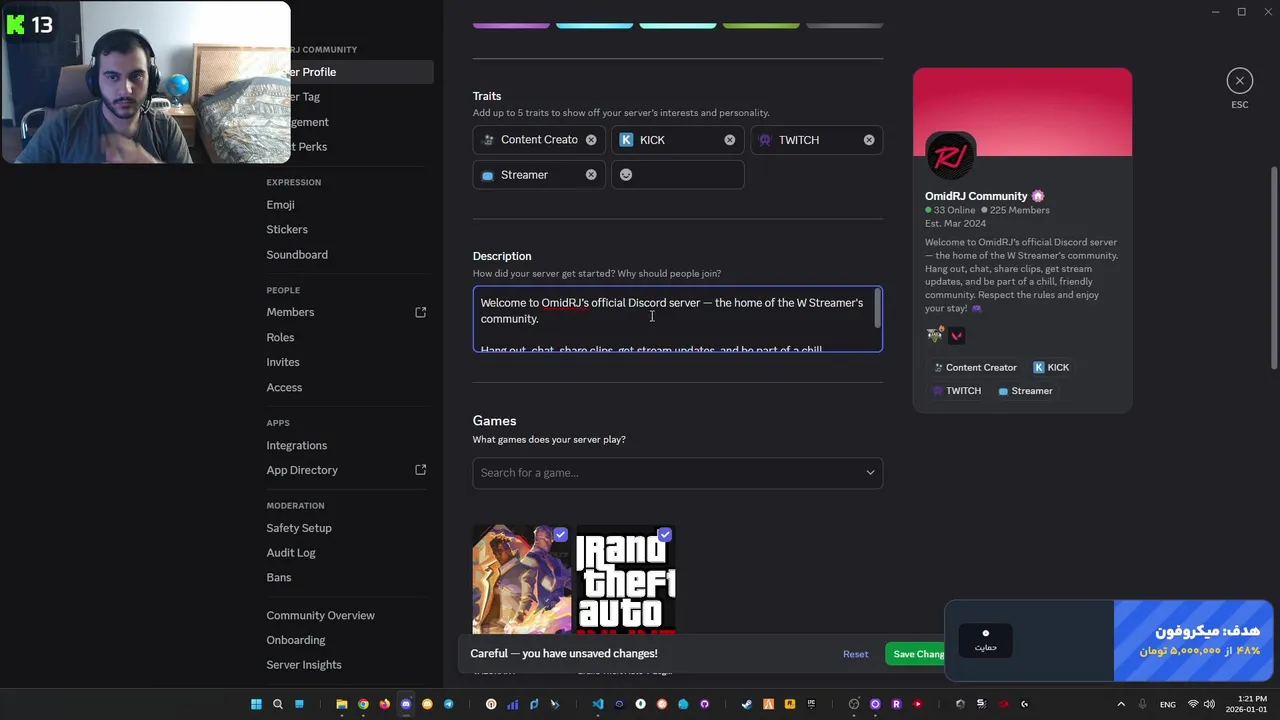Open the Stickers settings page
Viewport: 1280px width, 720px height.
[287, 230]
